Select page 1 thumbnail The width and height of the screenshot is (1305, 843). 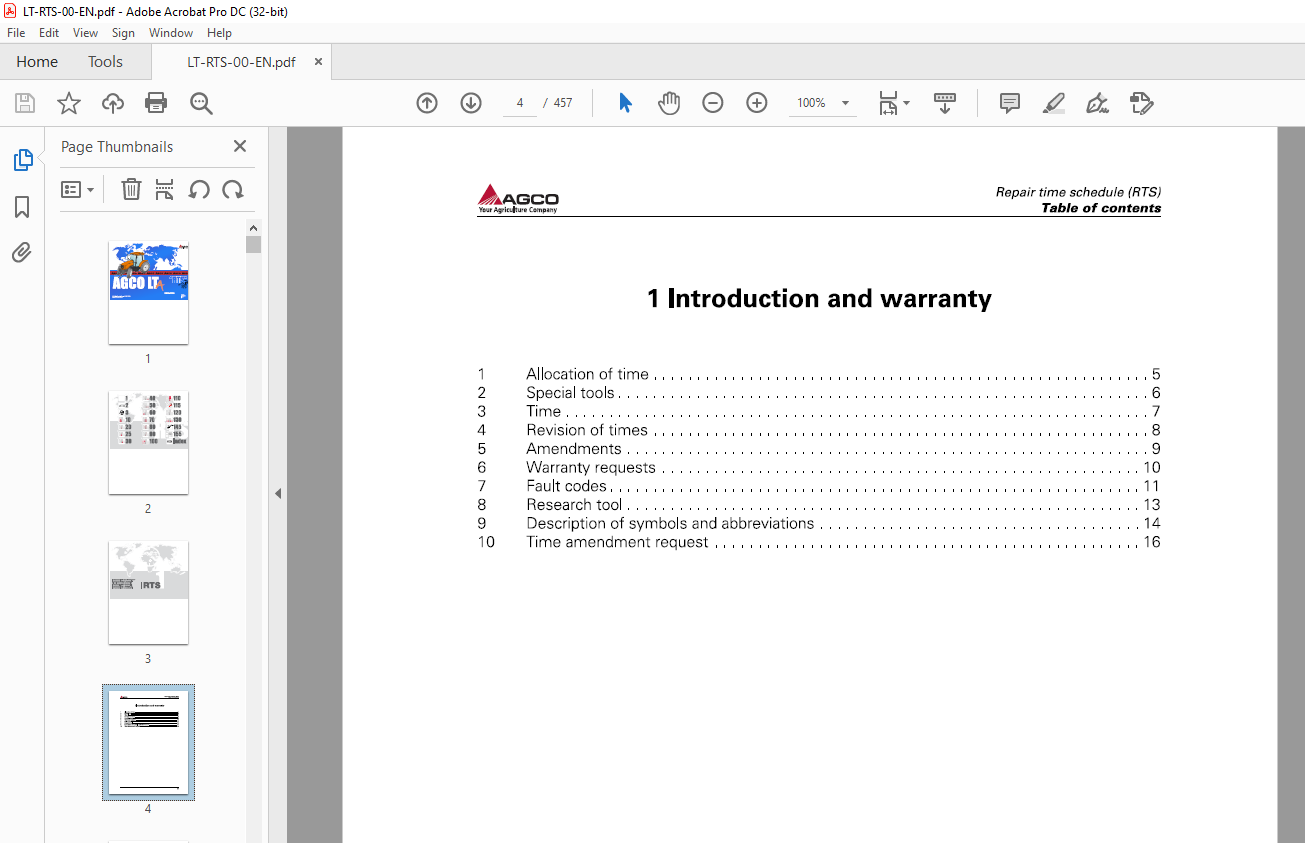tap(148, 293)
